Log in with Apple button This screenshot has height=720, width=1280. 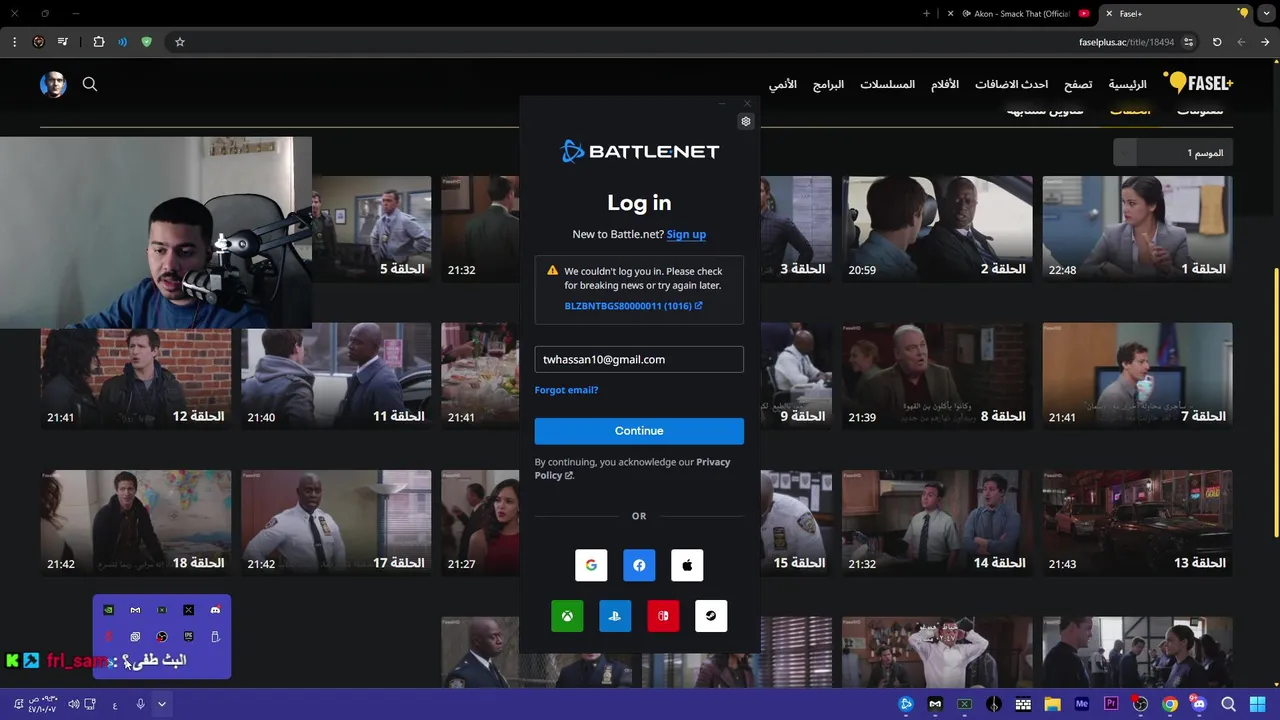tap(687, 565)
